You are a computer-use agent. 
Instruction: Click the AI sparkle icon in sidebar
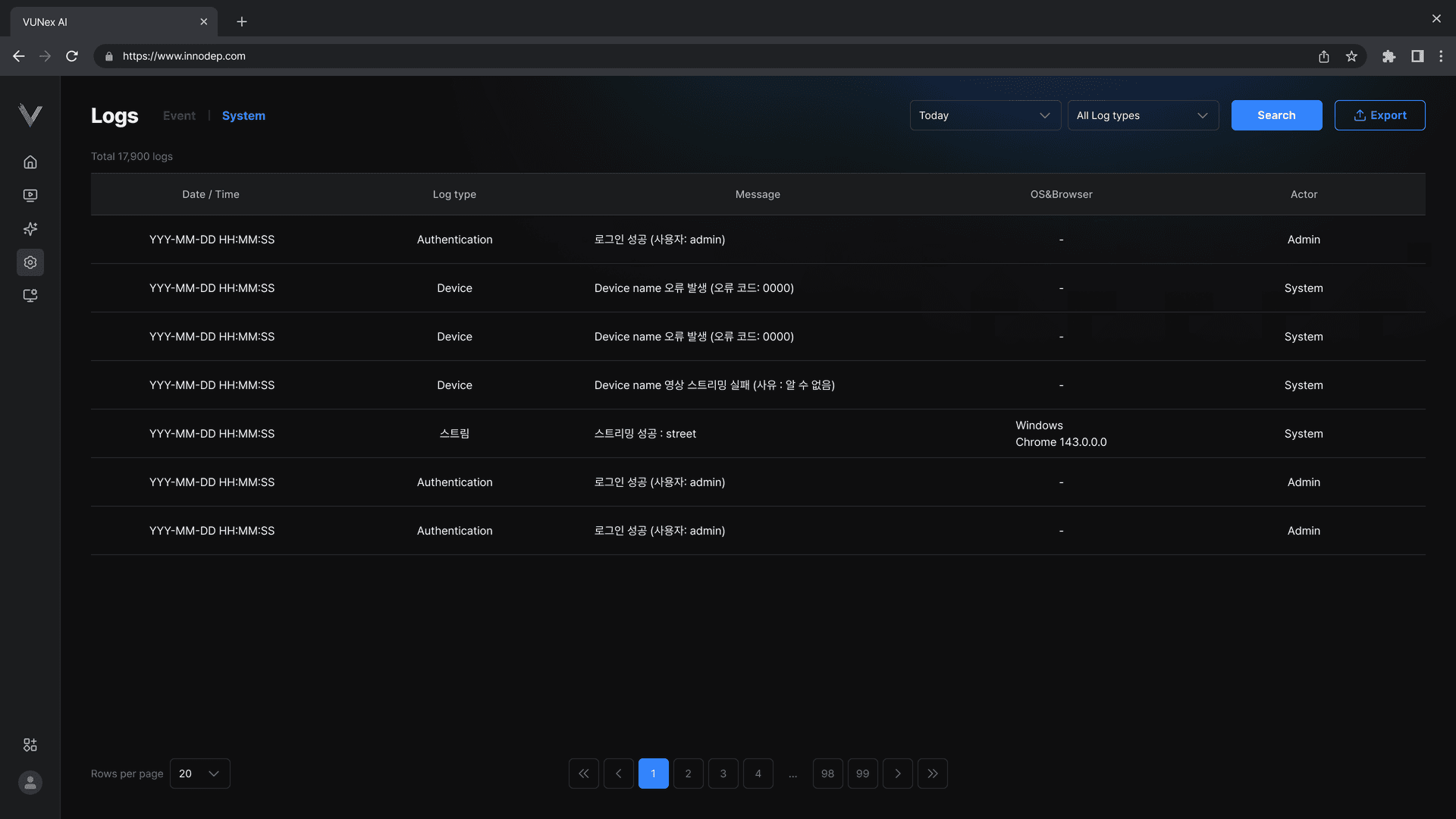(30, 229)
